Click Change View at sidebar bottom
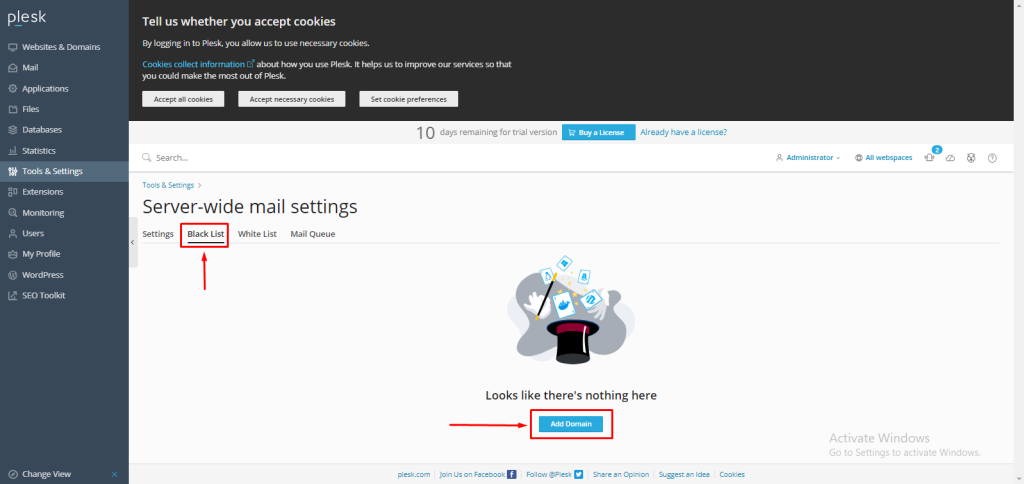Viewport: 1024px width, 484px height. click(46, 474)
